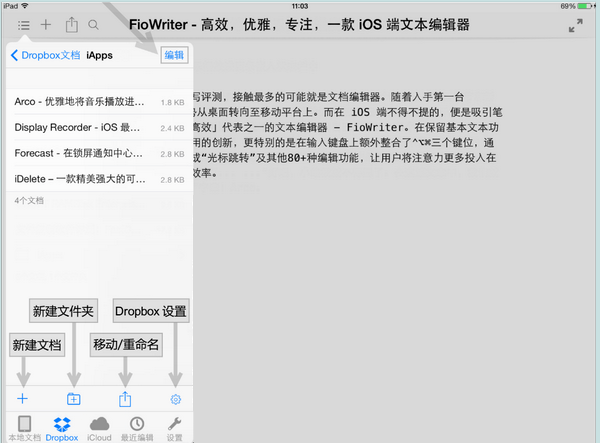This screenshot has width=600, height=443.
Task: Tap the 1.8 KB size of Arco
Action: pyautogui.click(x=173, y=103)
